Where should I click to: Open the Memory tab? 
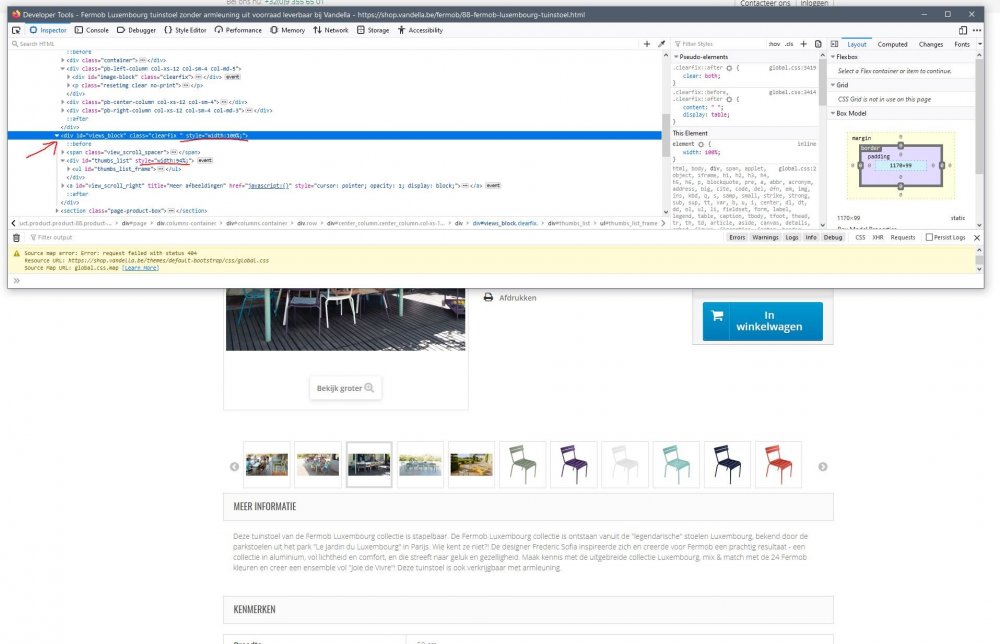[288, 30]
